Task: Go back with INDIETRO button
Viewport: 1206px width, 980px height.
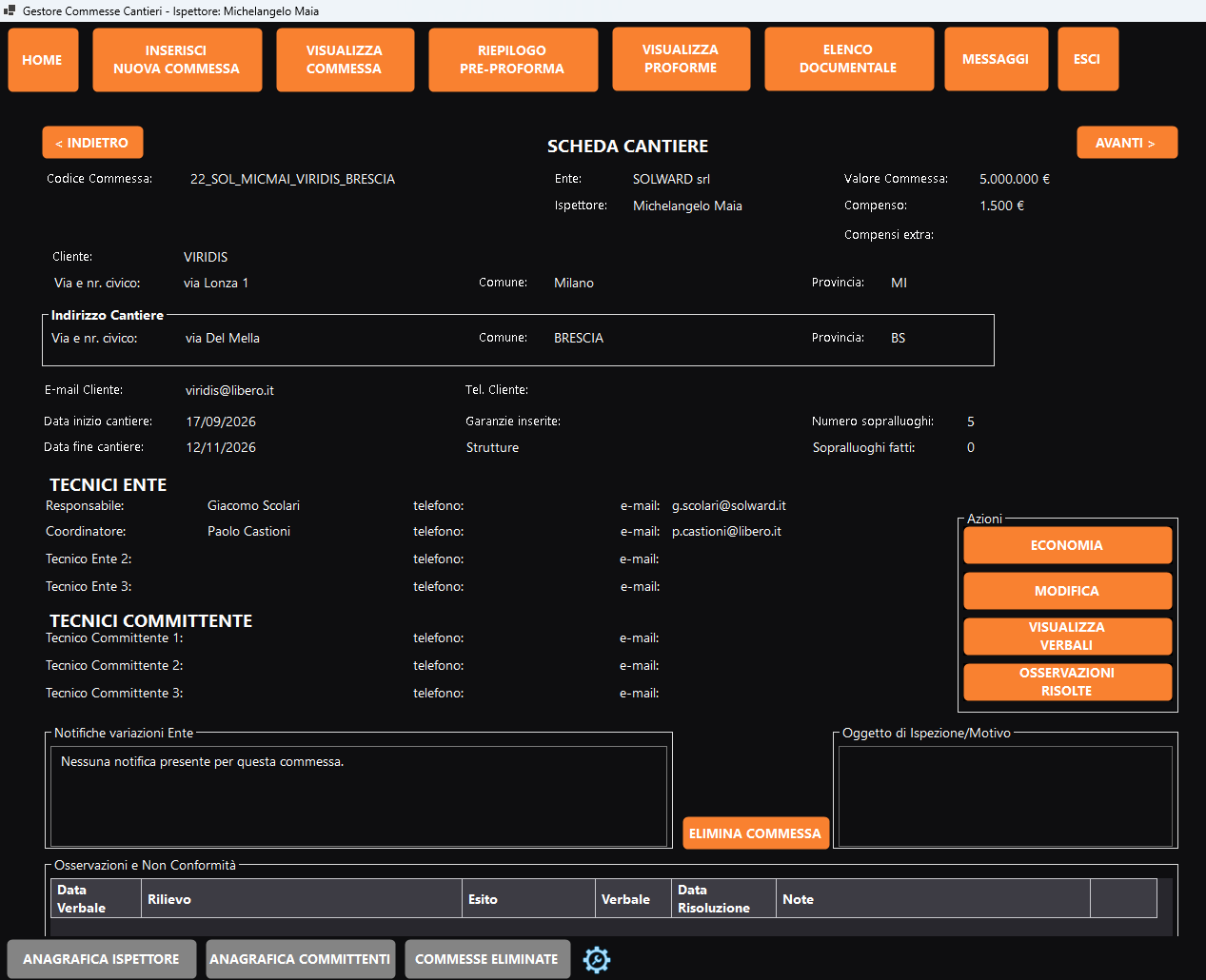Action: [92, 143]
